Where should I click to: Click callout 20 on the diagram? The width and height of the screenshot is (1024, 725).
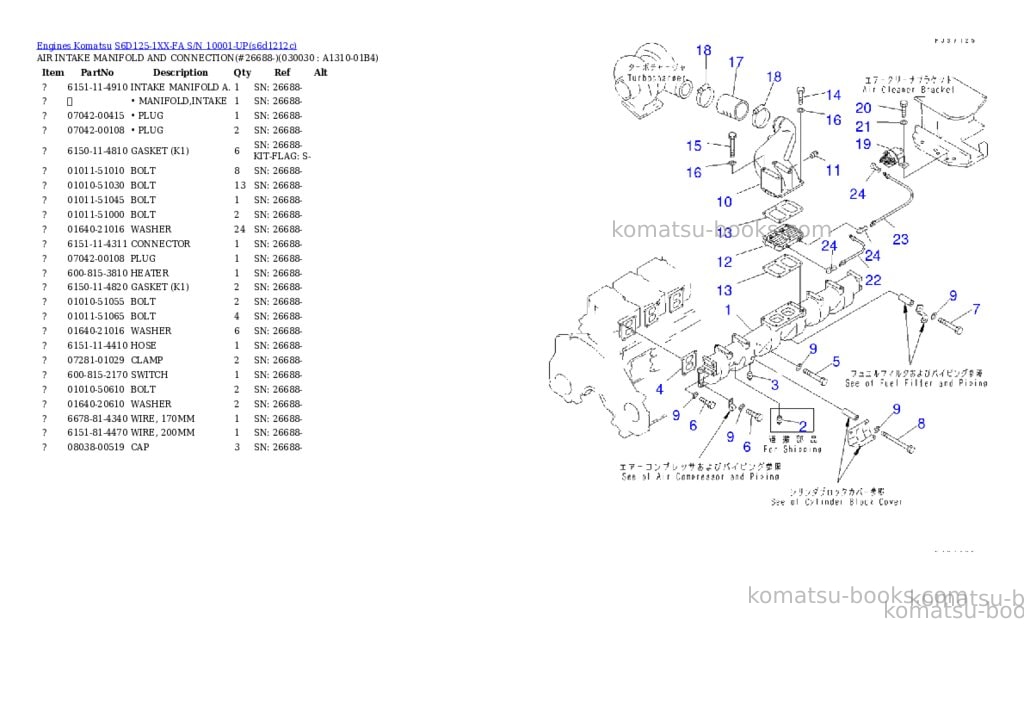point(863,108)
